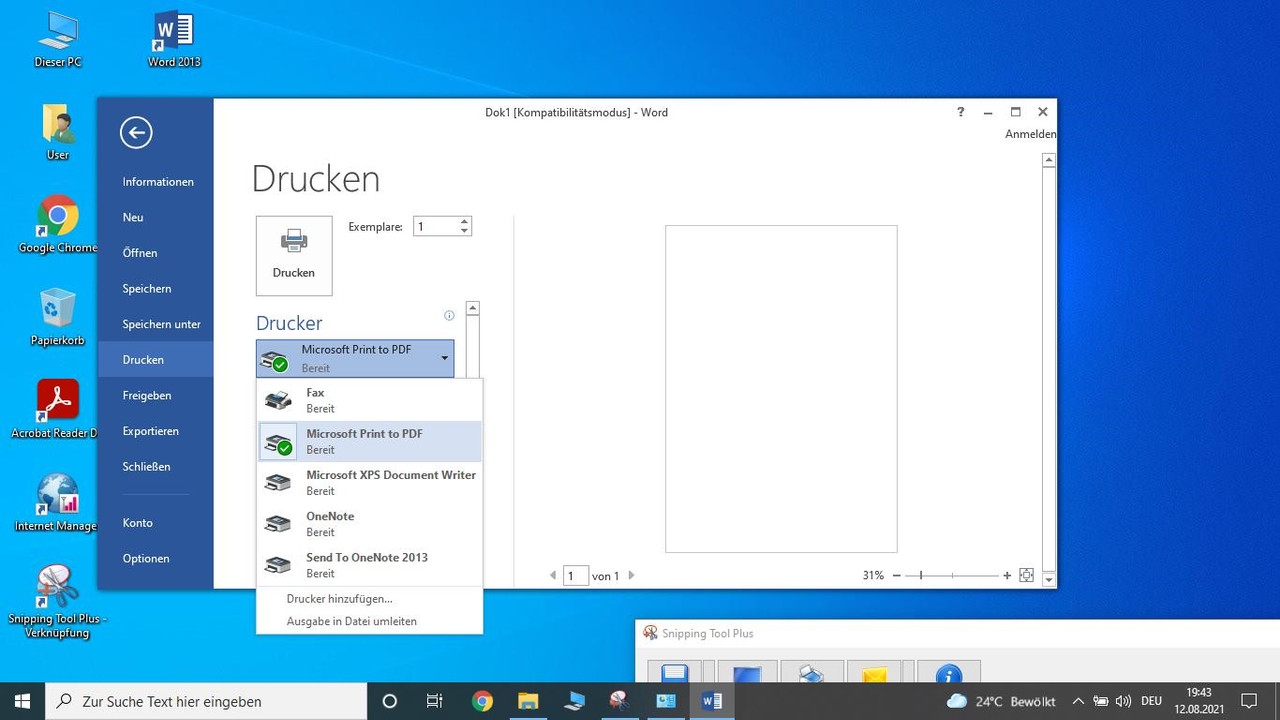1280x720 pixels.
Task: Click the 31% zoom level label
Action: (873, 576)
